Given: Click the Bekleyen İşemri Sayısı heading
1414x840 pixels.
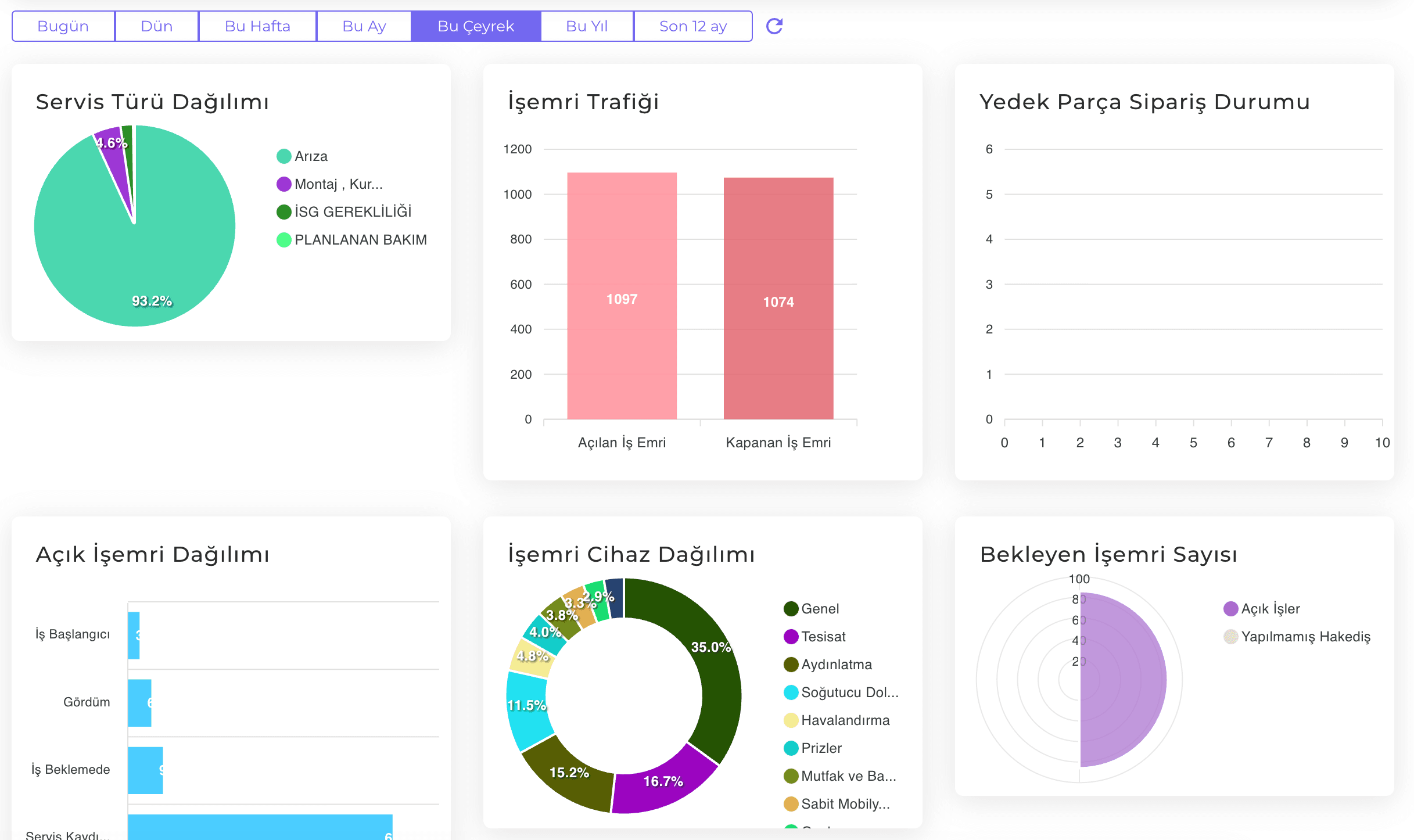Looking at the screenshot, I should point(1108,554).
